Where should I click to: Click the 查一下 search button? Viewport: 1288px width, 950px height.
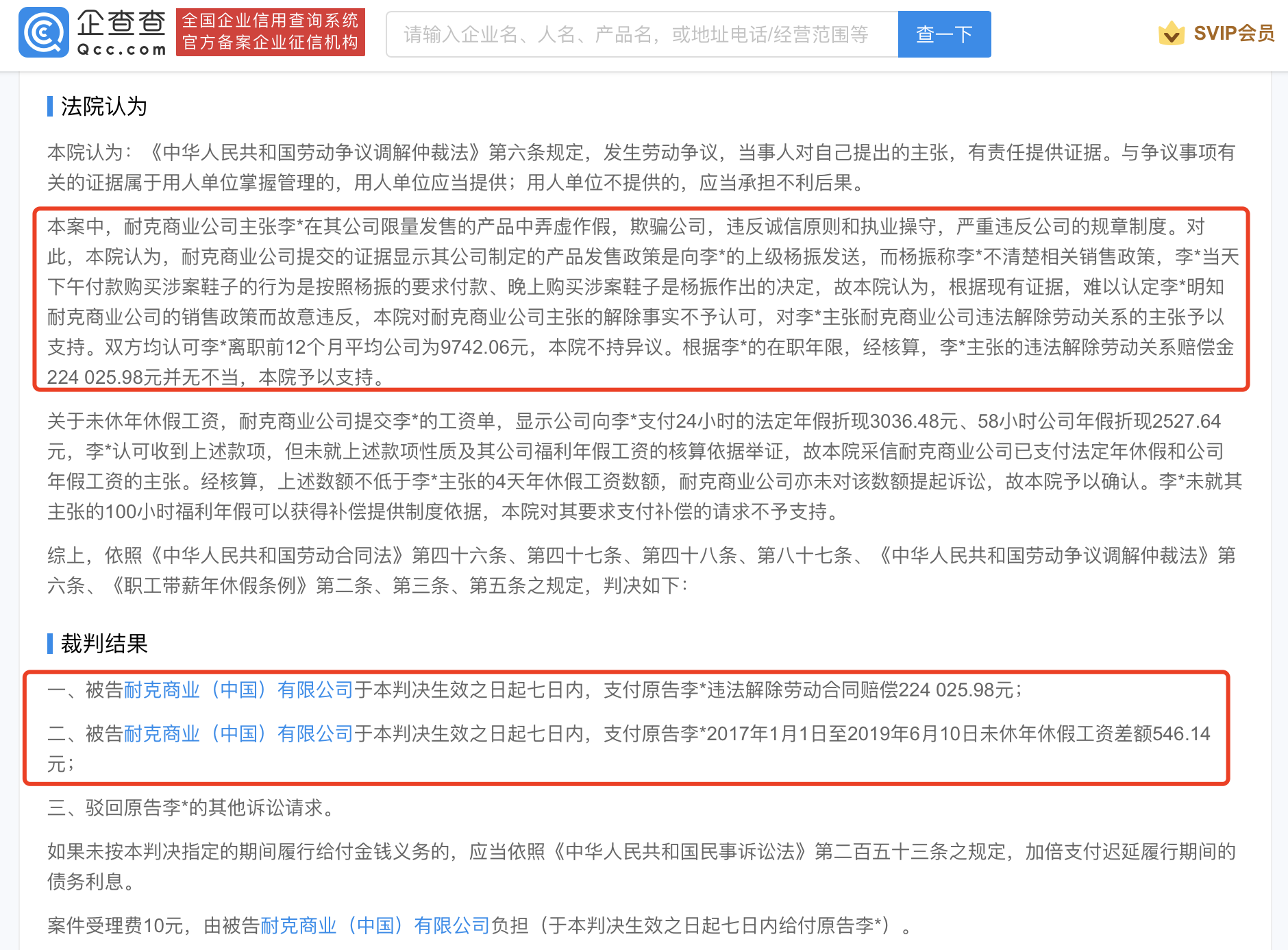944,34
